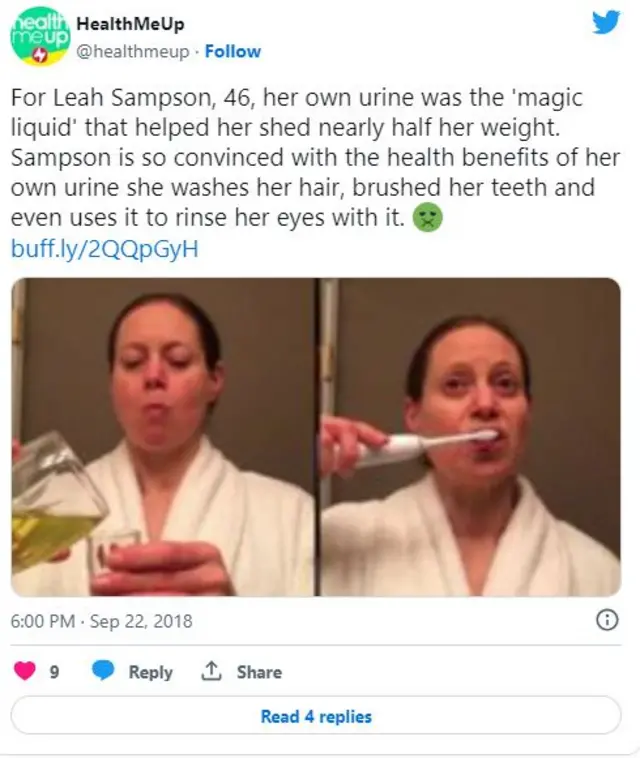Open the tweet info circle icon
The width and height of the screenshot is (640, 758).
coord(607,620)
